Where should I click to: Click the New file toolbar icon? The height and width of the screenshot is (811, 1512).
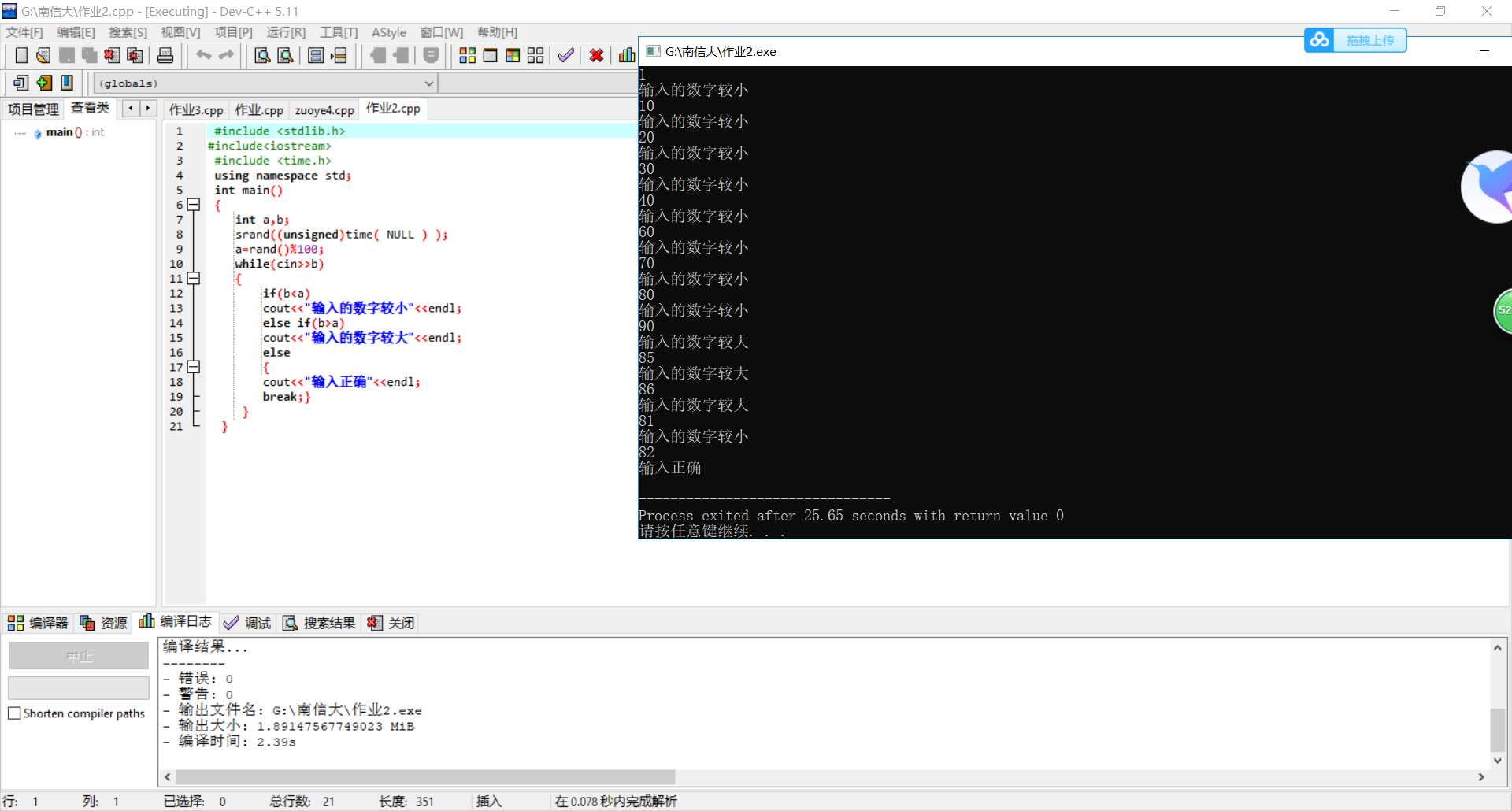coord(21,55)
